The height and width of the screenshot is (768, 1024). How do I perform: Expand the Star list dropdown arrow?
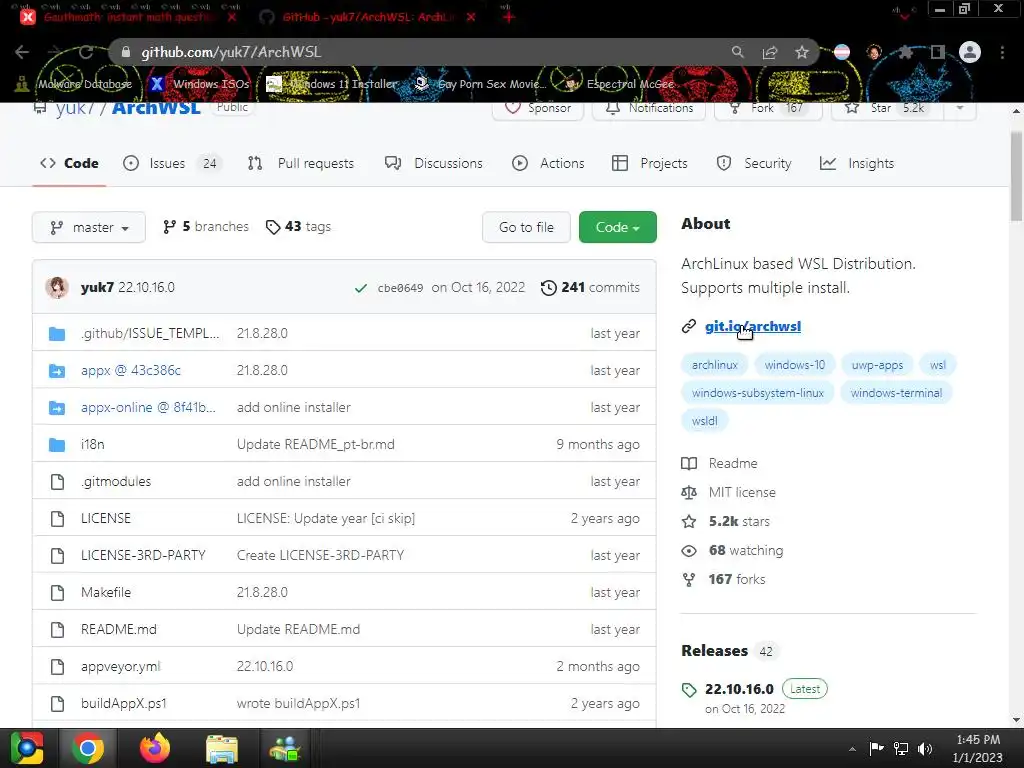(x=960, y=108)
